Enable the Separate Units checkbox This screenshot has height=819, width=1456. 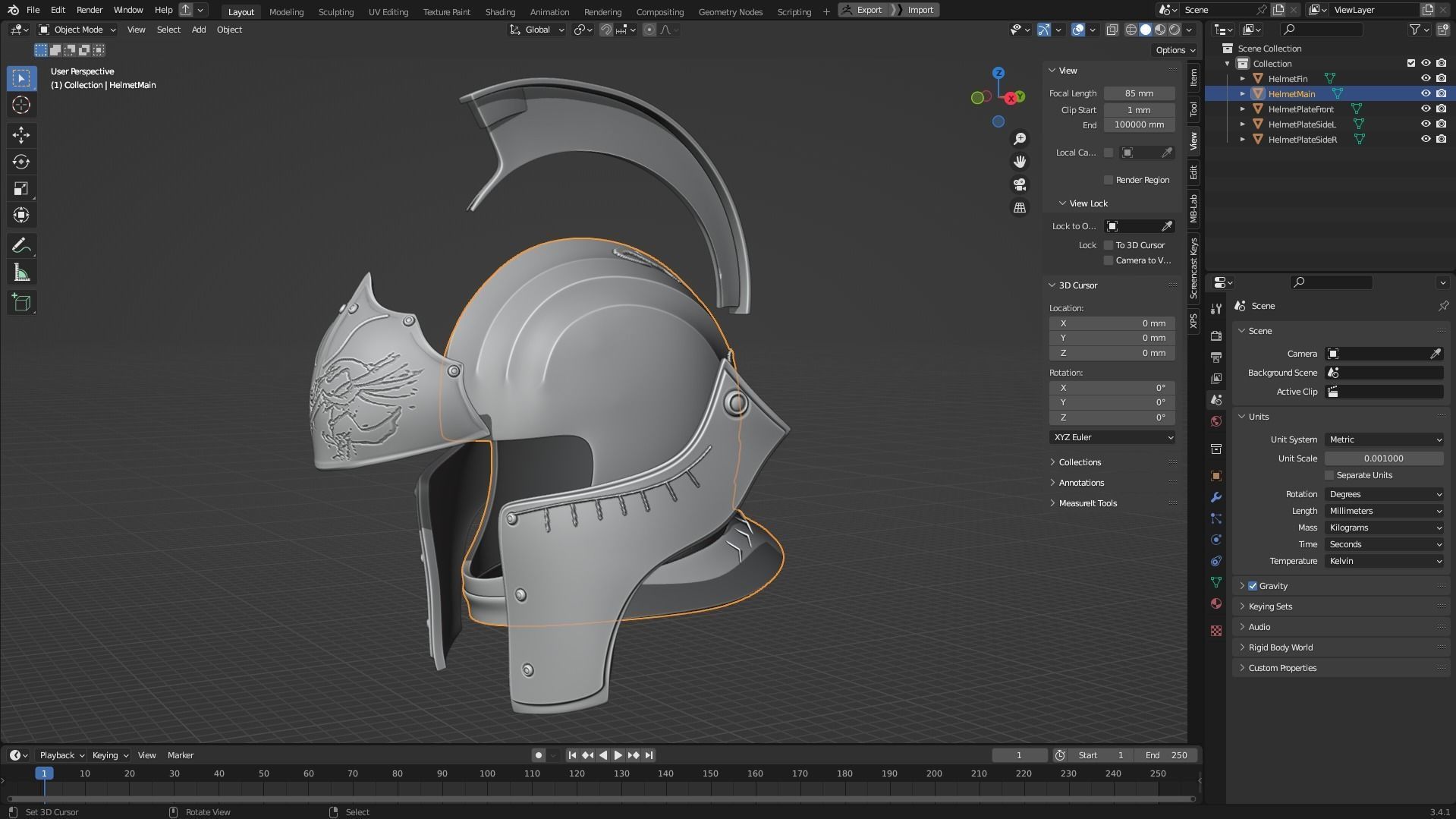coord(1329,475)
